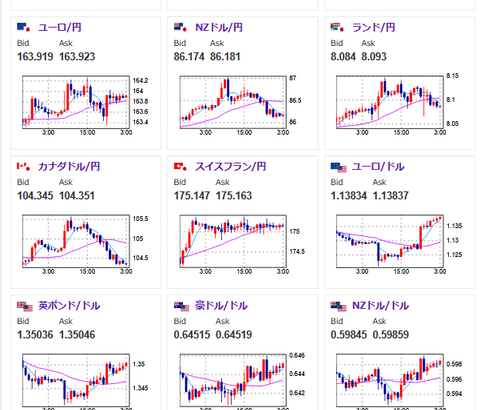Open the NZドル/円 rate link

pyautogui.click(x=219, y=27)
